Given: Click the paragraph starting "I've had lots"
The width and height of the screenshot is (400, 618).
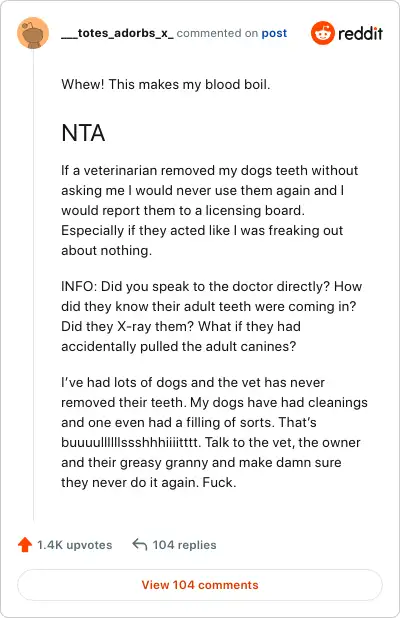Looking at the screenshot, I should point(214,432).
